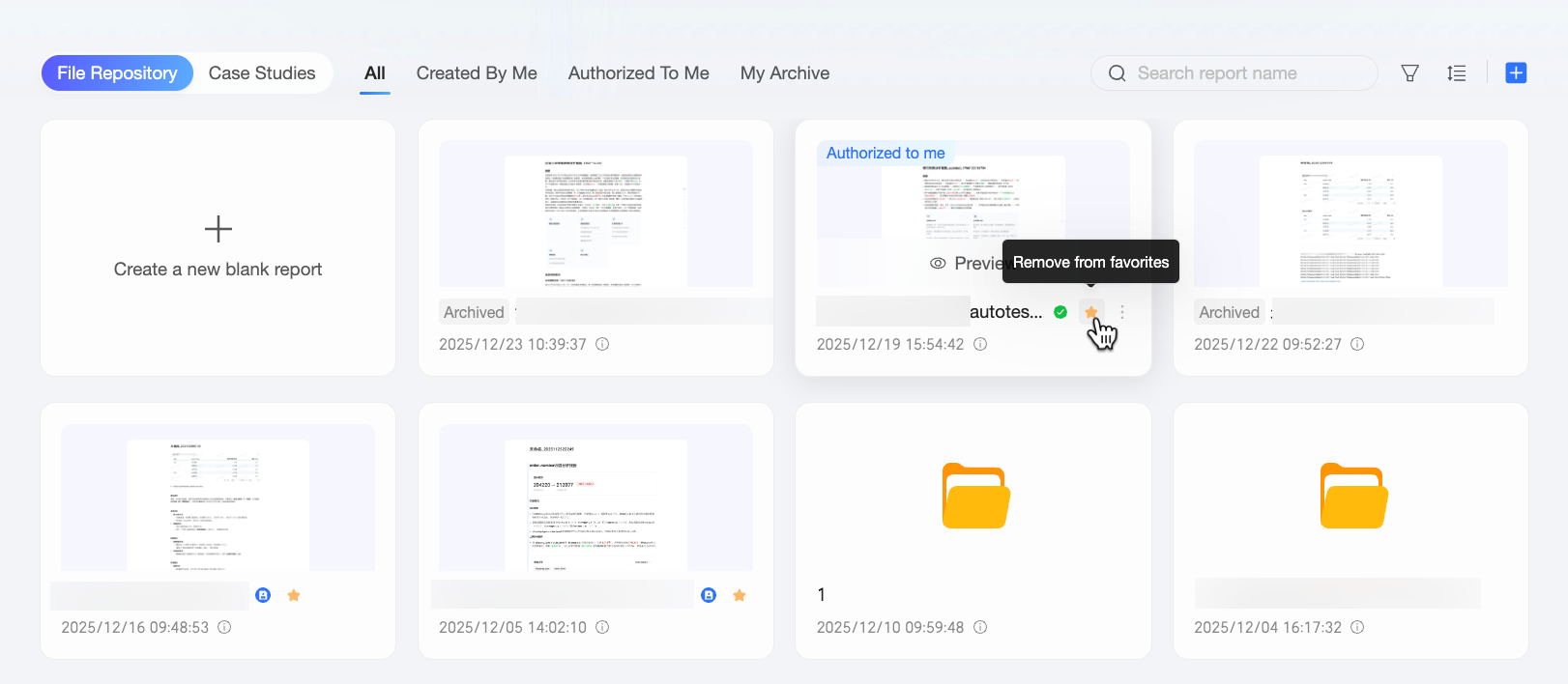1568x684 pixels.
Task: Click the timestamp 2025/12/19 15:54:42
Action: pos(890,344)
